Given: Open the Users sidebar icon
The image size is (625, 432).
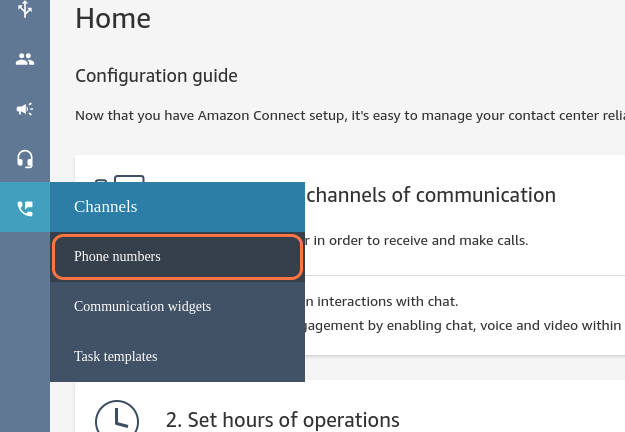Looking at the screenshot, I should coord(25,59).
